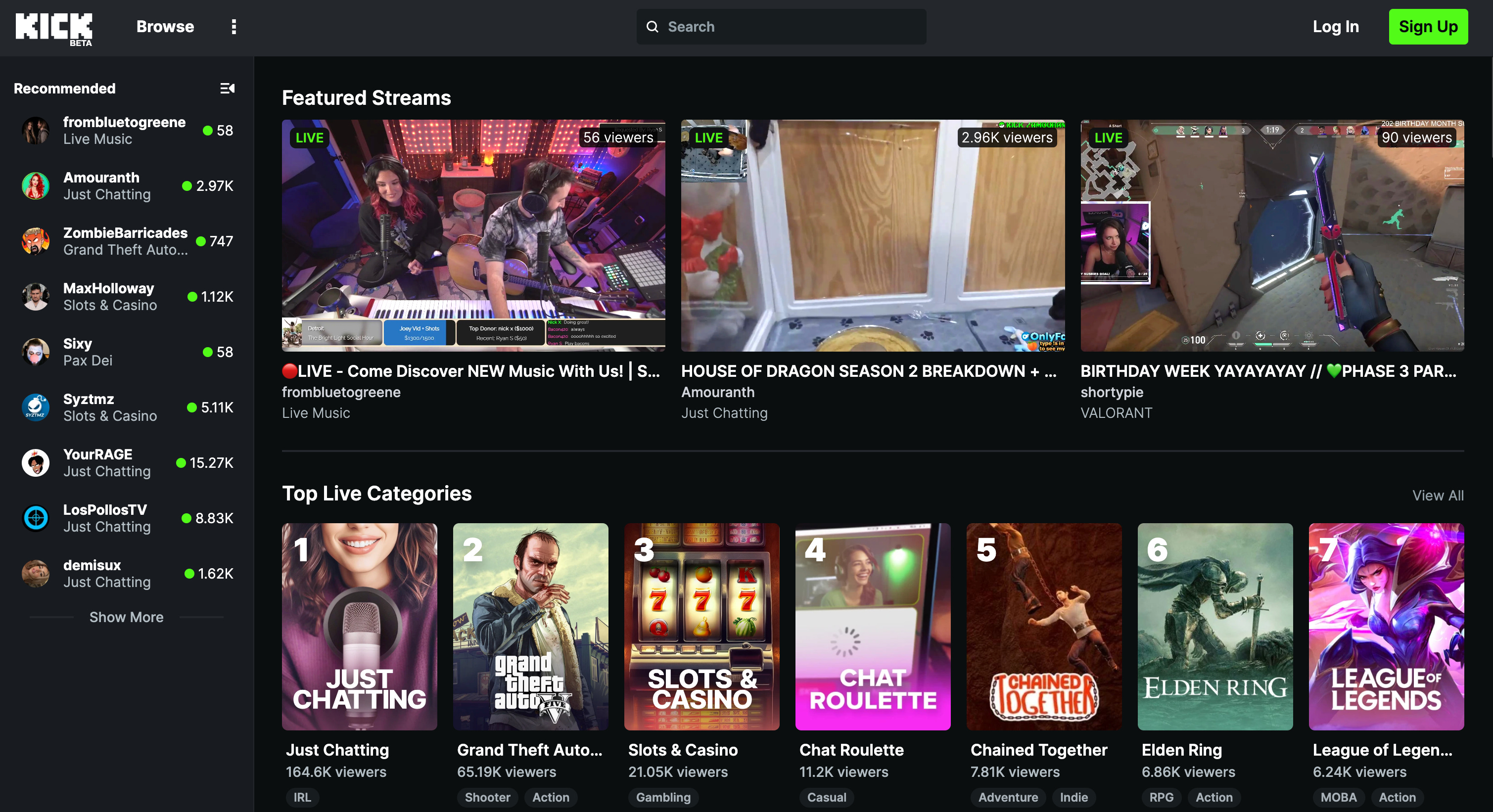Image resolution: width=1493 pixels, height=812 pixels.
Task: Click the Kick Beta logo
Action: [53, 28]
